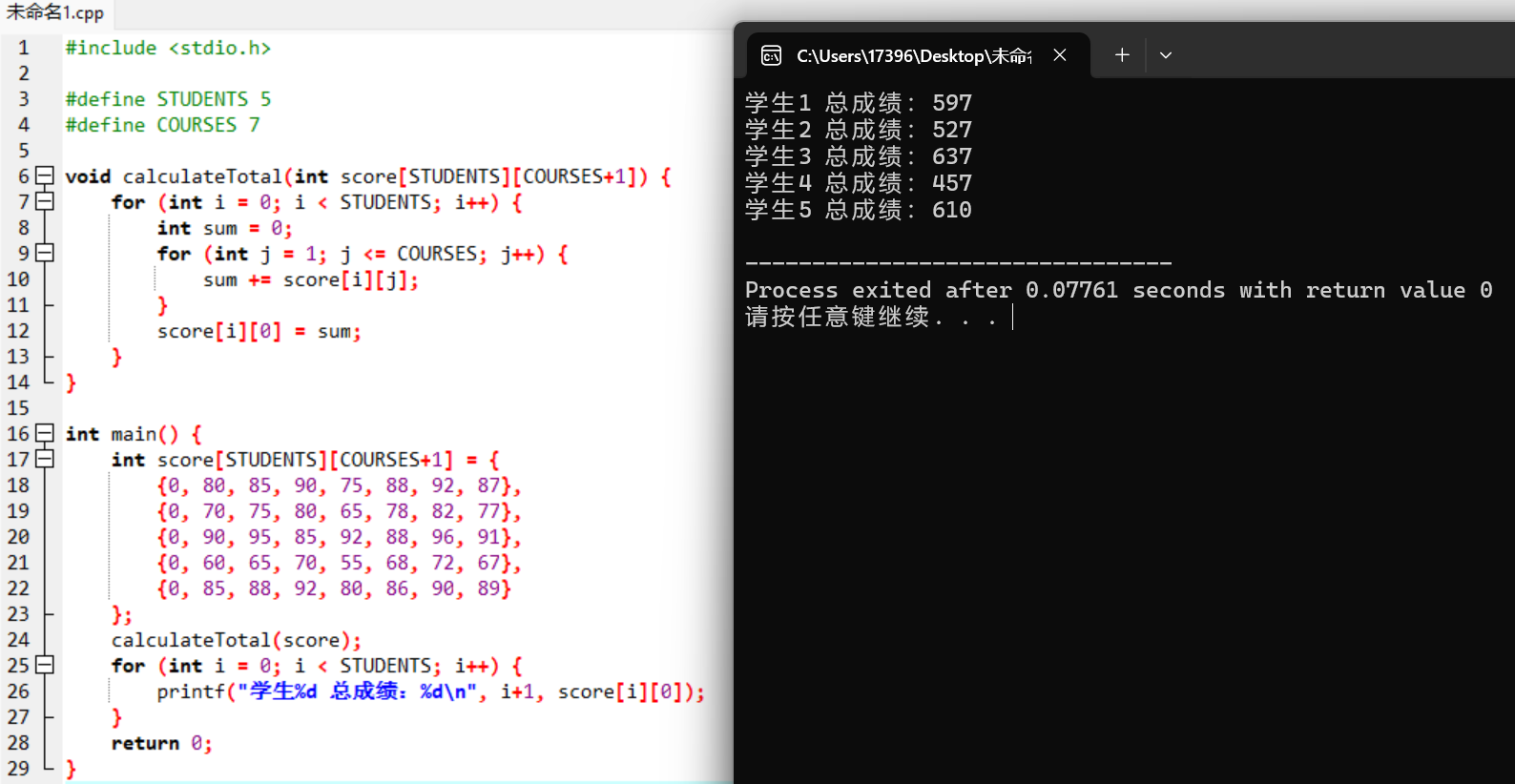Viewport: 1515px width, 784px height.
Task: Click the 'return 0;' statement
Action: (162, 743)
